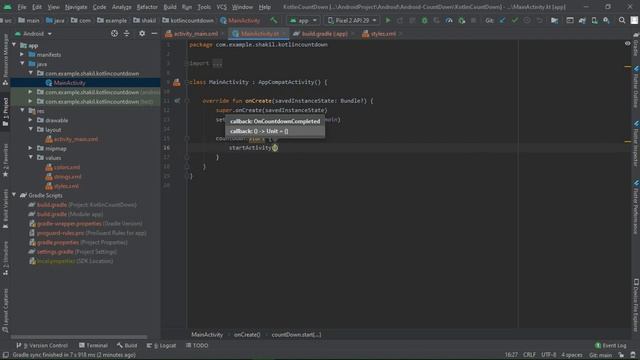Click the Debug app bug icon
640x360 pixels.
[x=424, y=20]
